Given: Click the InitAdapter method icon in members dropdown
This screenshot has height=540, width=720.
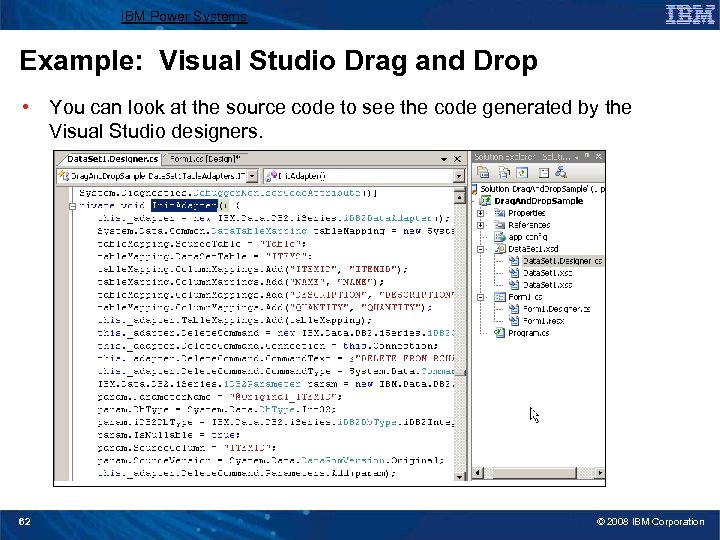Looking at the screenshot, I should point(271,176).
